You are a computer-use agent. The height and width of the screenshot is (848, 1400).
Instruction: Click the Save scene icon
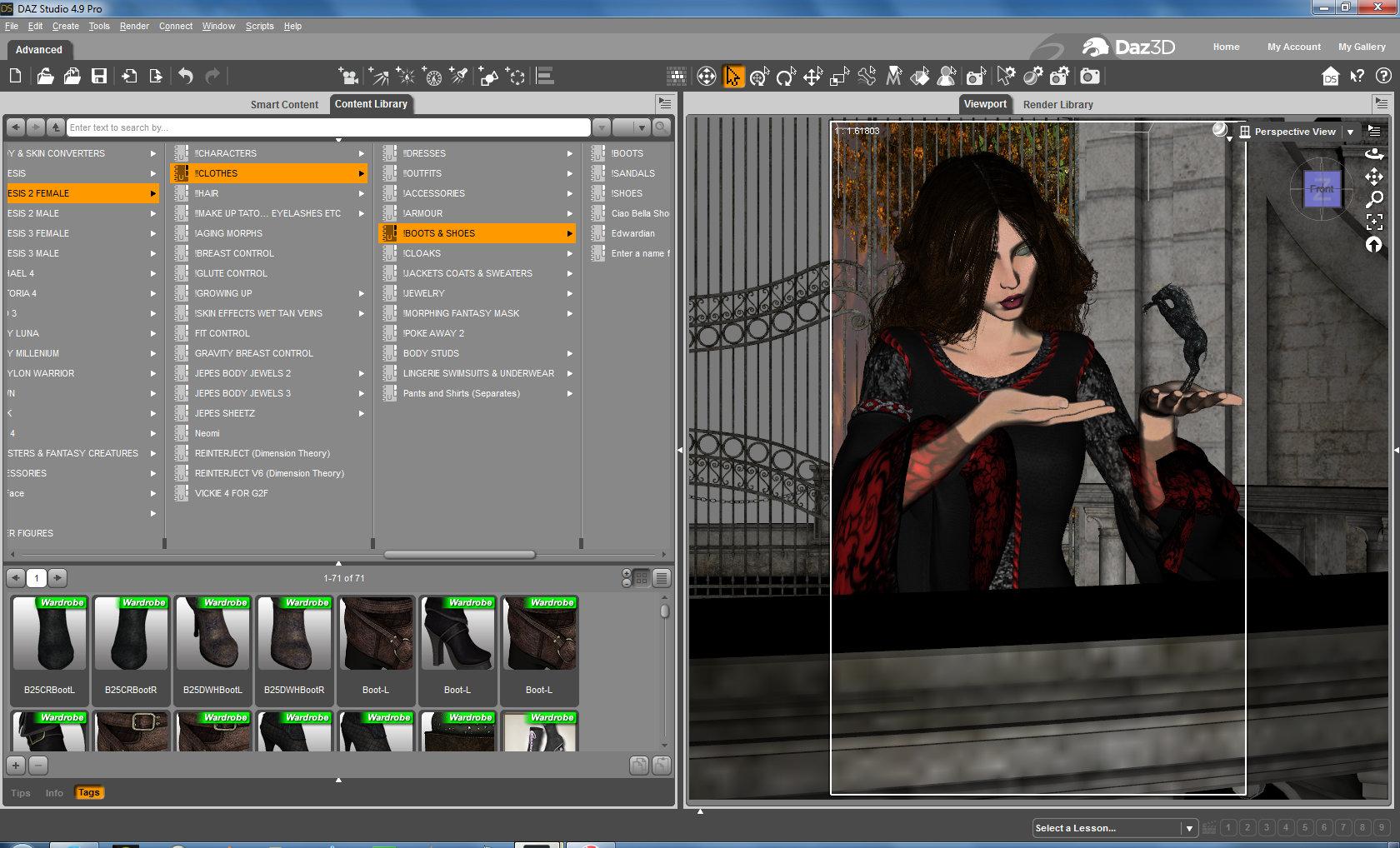pyautogui.click(x=99, y=77)
